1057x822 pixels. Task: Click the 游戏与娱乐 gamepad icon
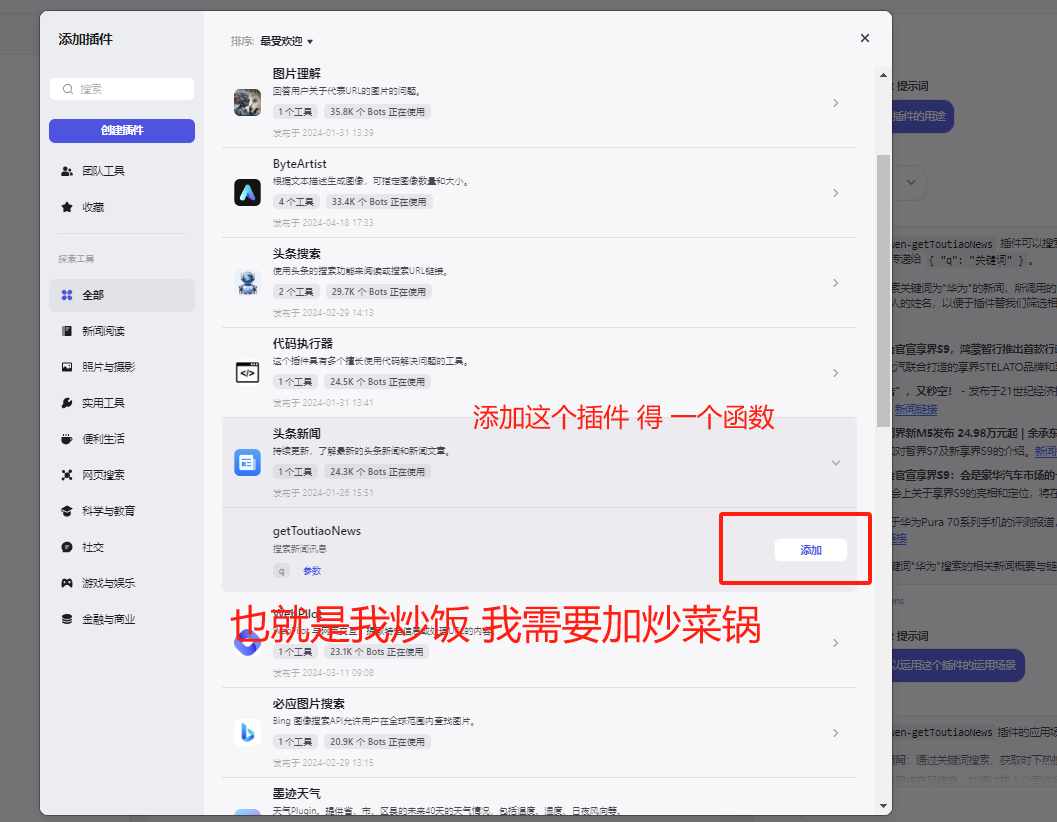pos(67,583)
